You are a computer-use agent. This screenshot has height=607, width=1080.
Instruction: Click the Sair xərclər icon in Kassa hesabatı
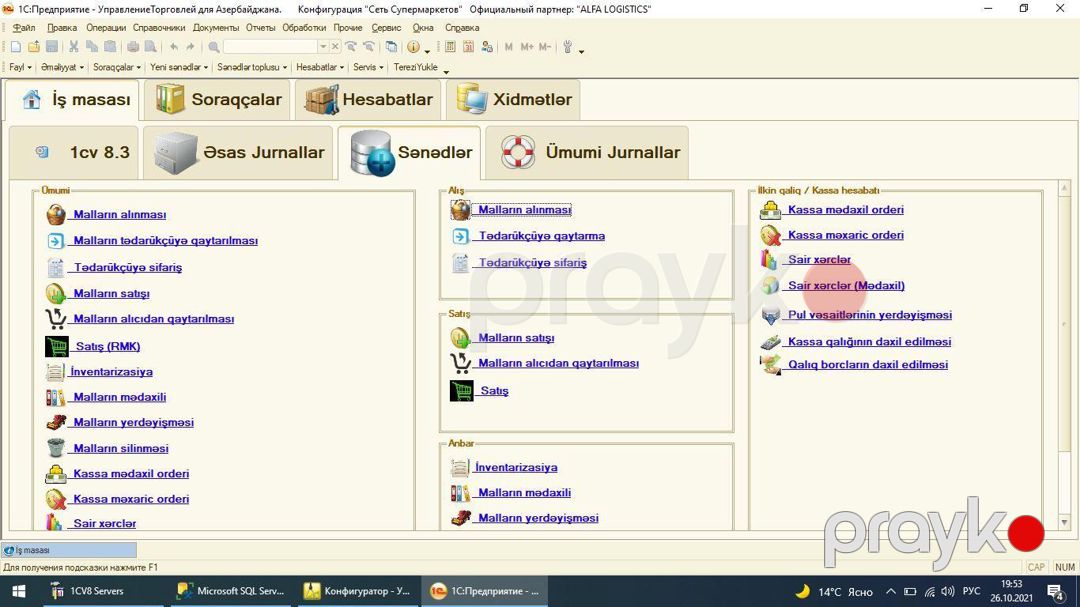(769, 260)
